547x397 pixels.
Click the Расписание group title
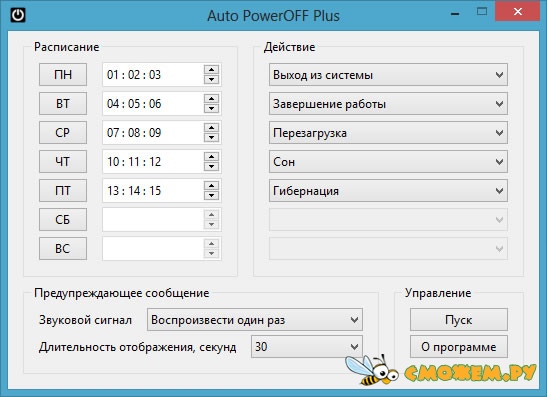67,47
